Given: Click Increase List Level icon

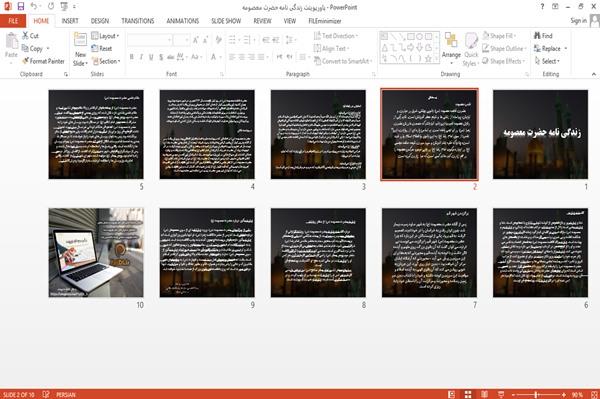Looking at the screenshot, I should [x=276, y=40].
